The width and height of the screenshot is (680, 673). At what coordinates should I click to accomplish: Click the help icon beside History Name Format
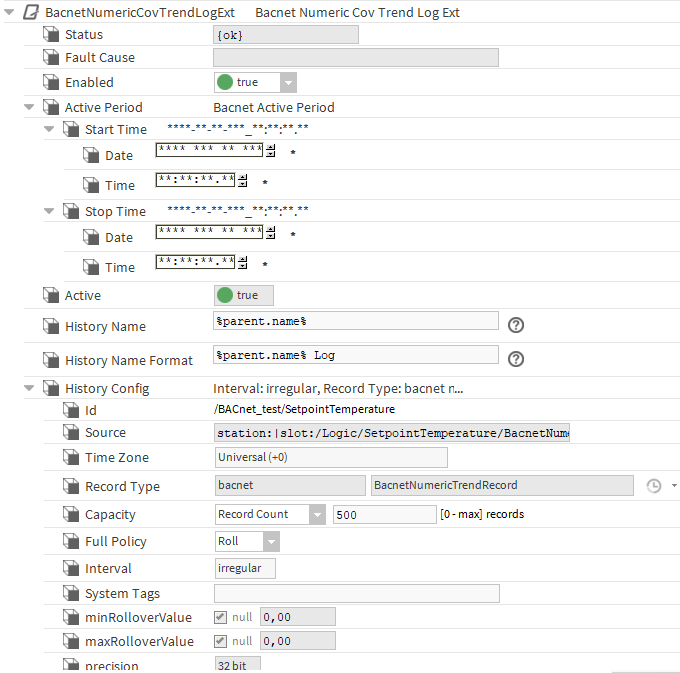pos(516,359)
